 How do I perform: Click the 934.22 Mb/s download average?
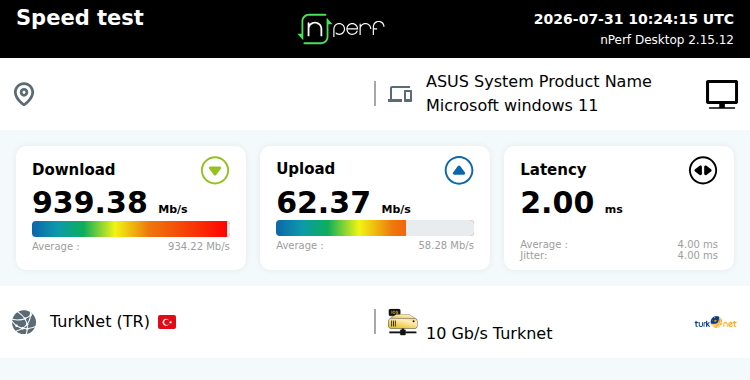tap(199, 246)
